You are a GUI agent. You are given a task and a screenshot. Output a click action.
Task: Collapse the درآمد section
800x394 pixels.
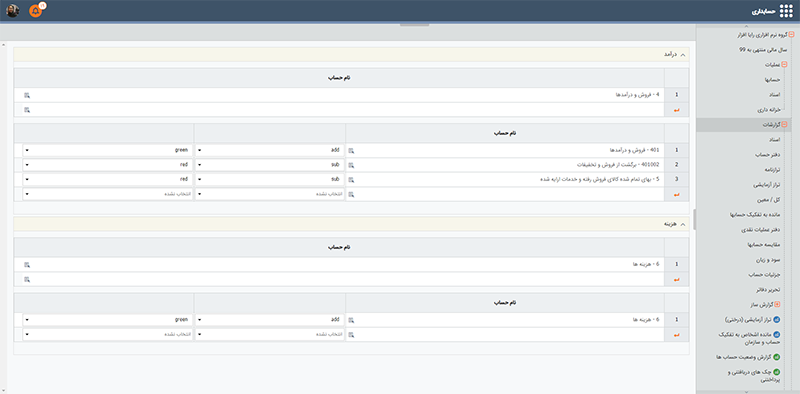pyautogui.click(x=683, y=54)
